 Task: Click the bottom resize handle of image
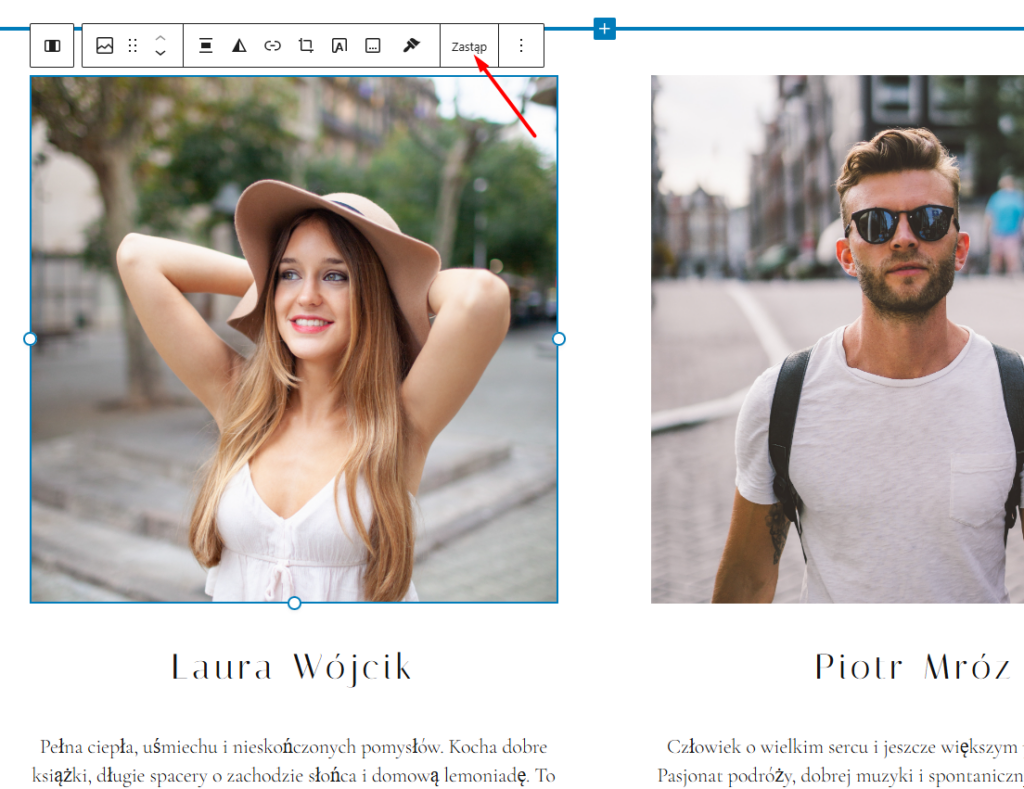pos(294,603)
